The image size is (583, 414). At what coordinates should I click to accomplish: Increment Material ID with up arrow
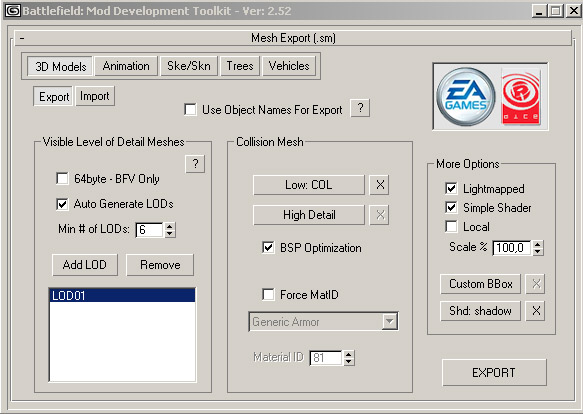[348, 354]
